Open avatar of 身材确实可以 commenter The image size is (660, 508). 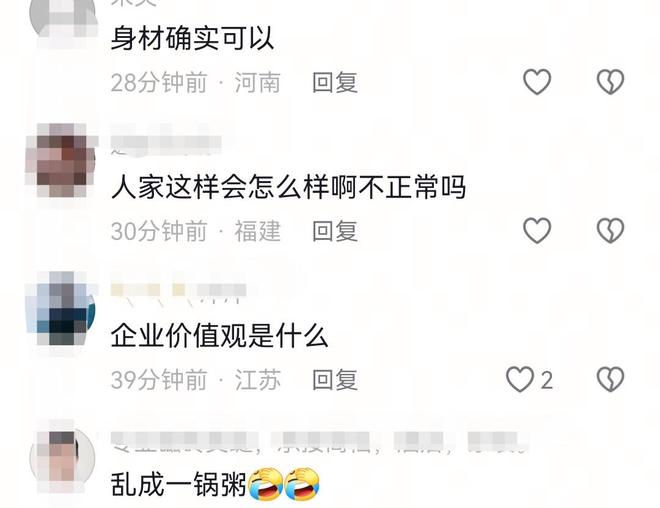click(62, 19)
